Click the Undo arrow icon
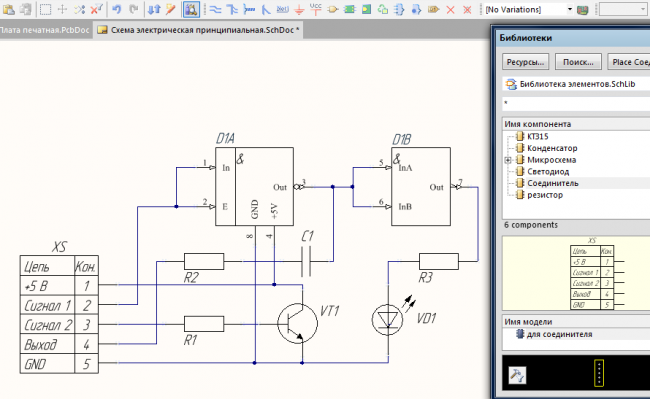The width and height of the screenshot is (650, 399). [116, 9]
